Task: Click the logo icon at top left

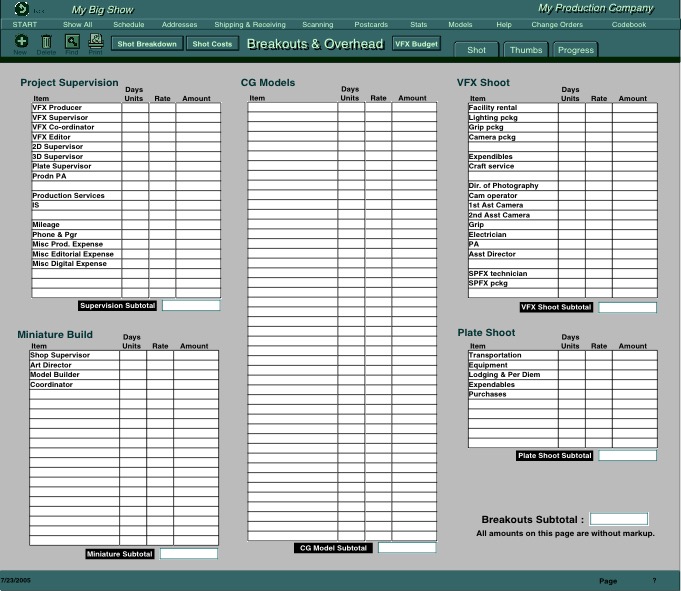Action: coord(21,9)
